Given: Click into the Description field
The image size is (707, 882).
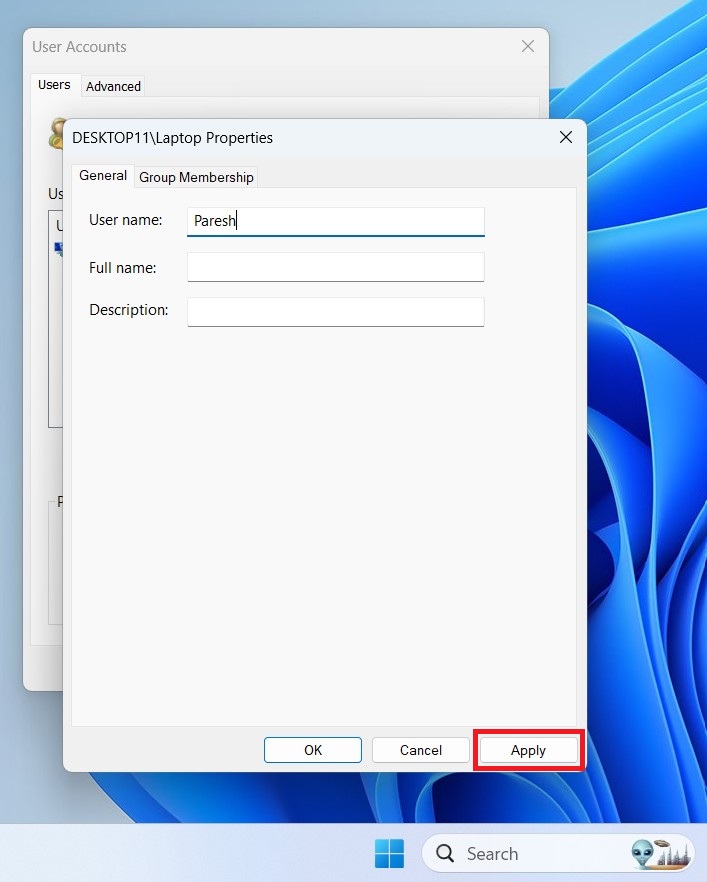Looking at the screenshot, I should 335,311.
